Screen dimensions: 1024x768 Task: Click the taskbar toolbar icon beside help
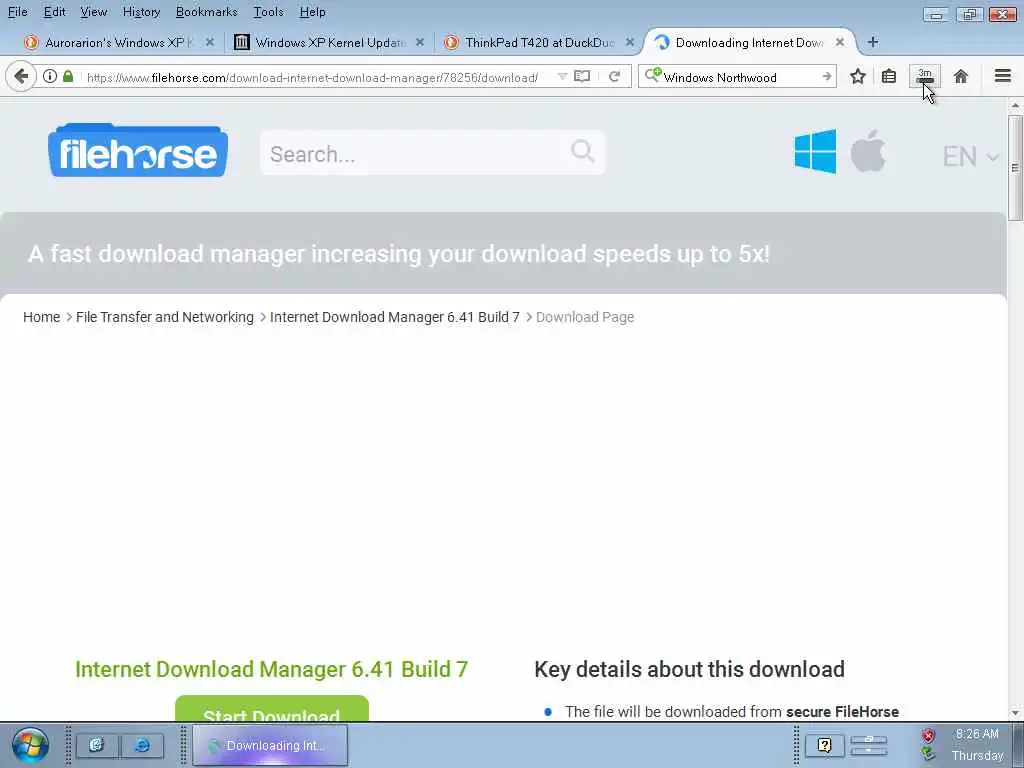869,745
